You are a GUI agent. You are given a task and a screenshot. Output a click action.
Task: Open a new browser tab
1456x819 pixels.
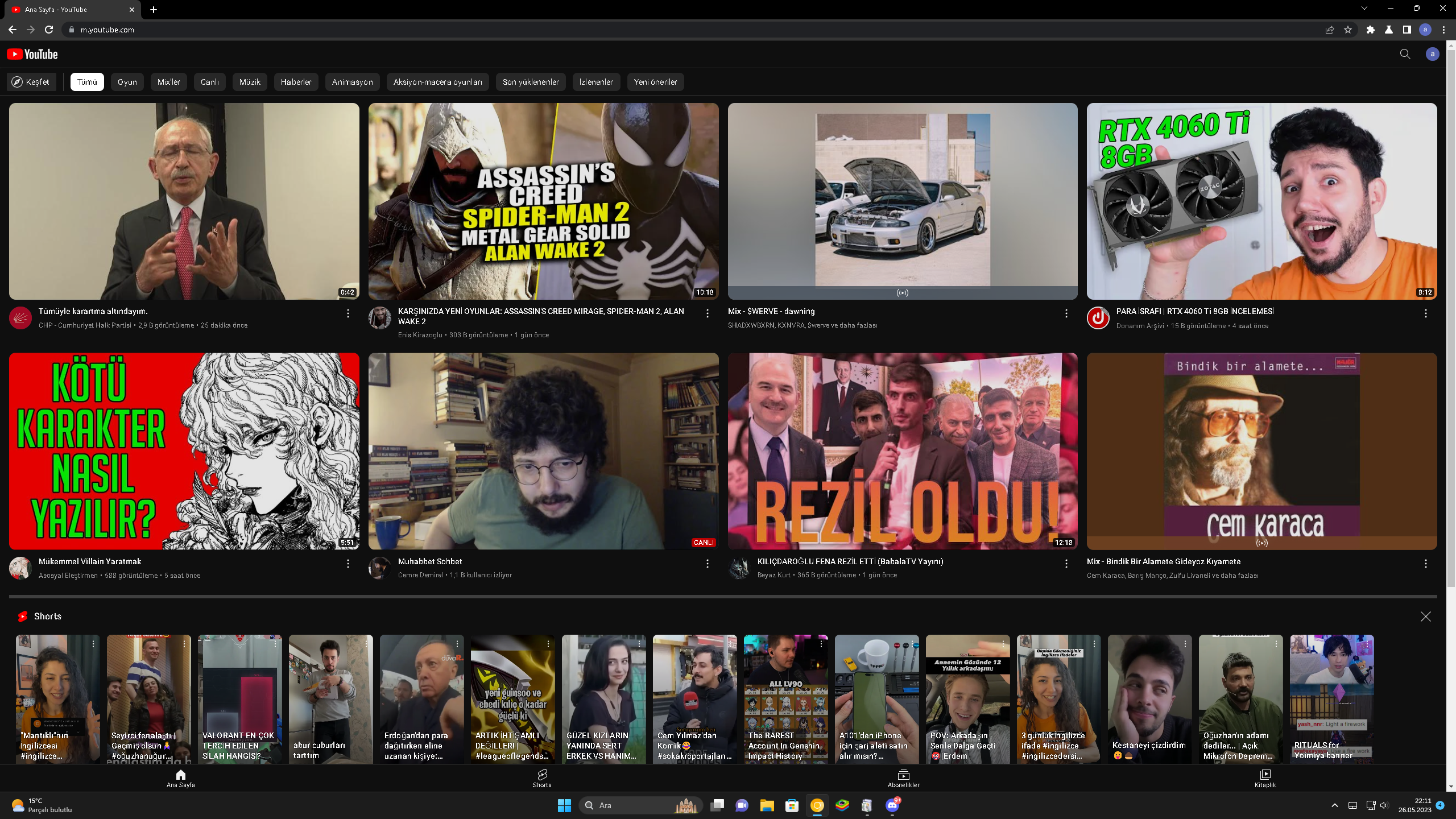point(154,10)
